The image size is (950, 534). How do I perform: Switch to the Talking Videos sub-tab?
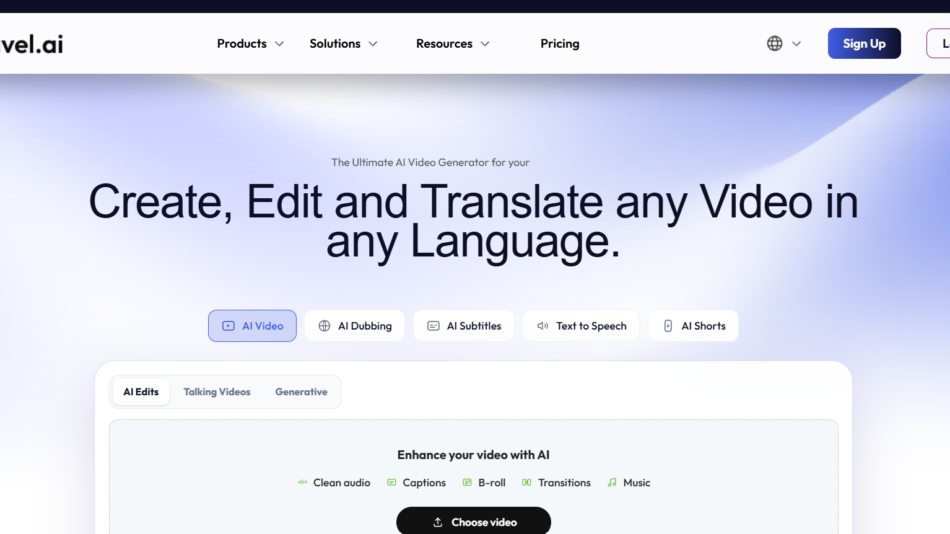coord(217,392)
